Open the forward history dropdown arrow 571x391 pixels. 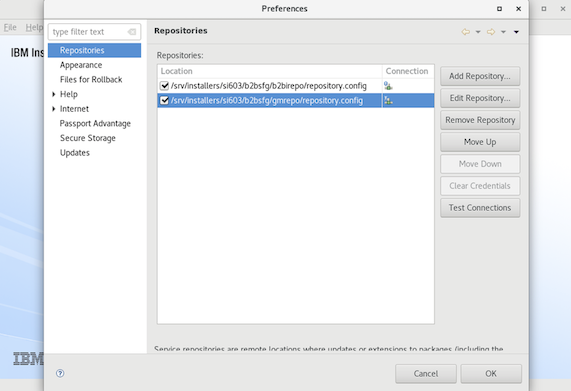(503, 32)
